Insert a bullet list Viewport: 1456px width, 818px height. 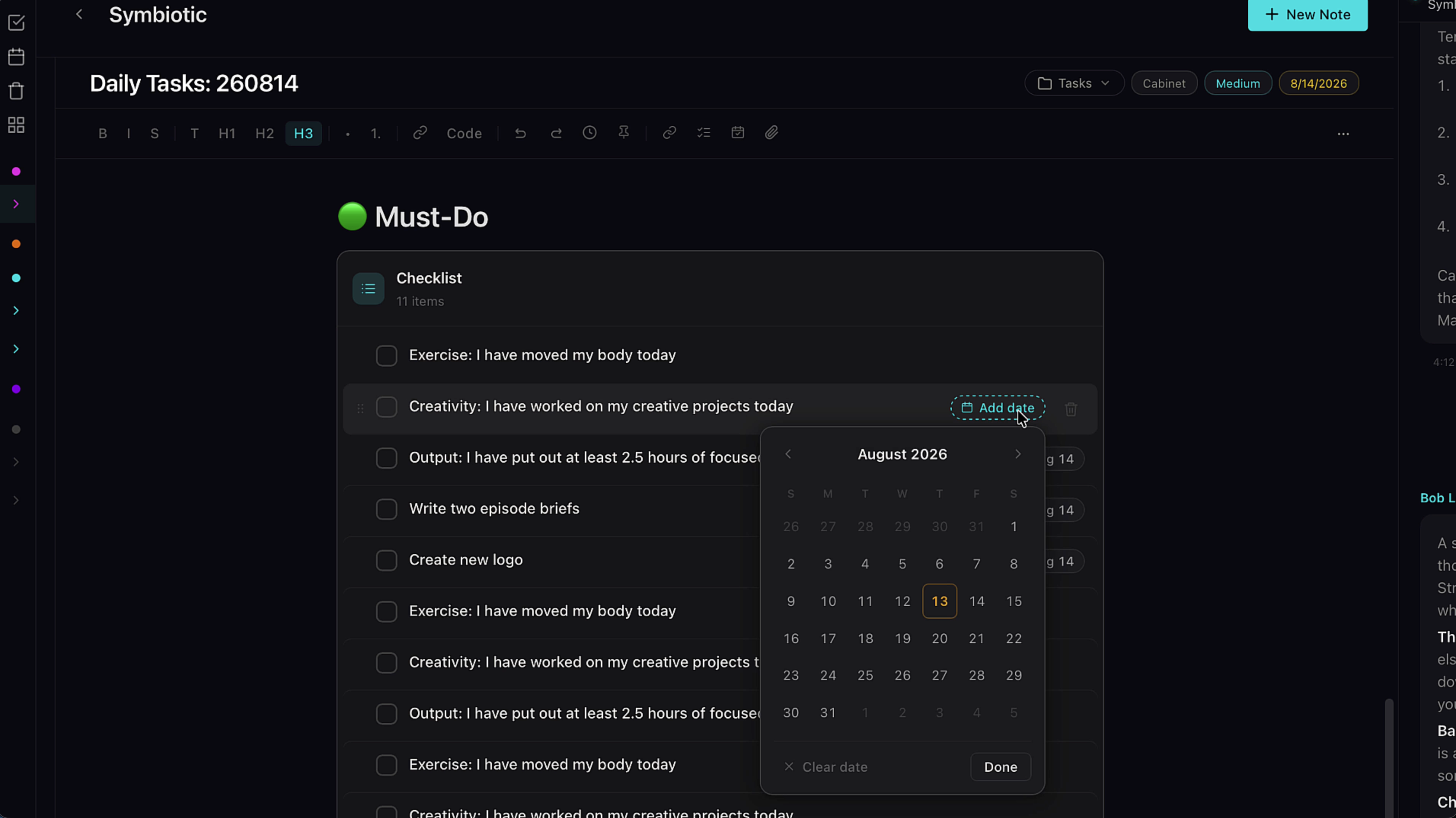348,134
